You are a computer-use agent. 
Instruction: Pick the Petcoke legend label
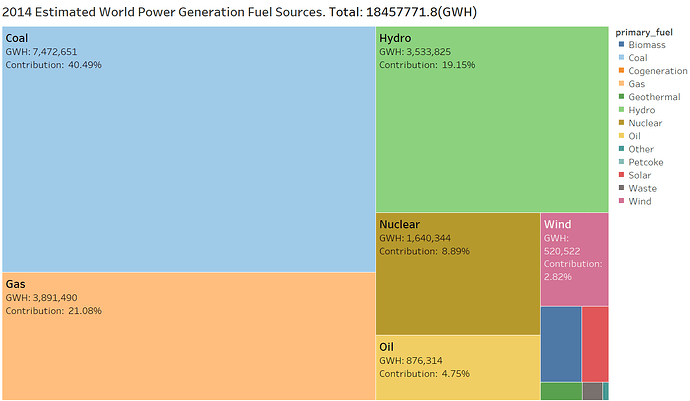coord(646,162)
